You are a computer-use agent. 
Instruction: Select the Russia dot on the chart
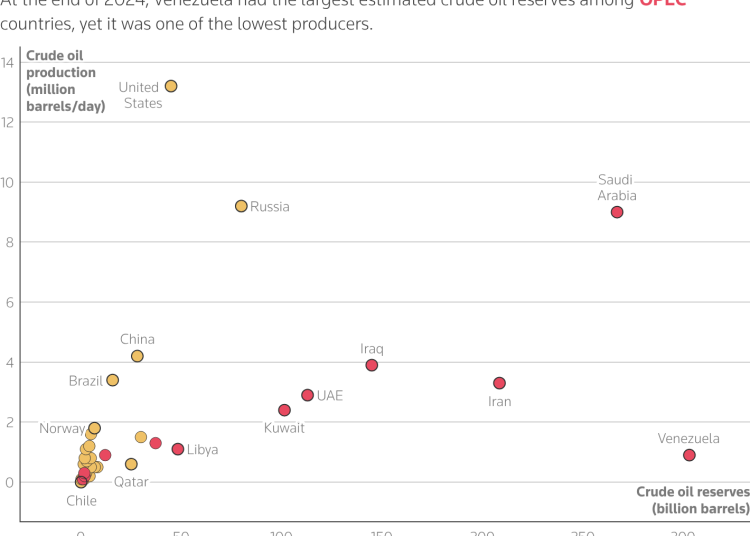tap(241, 206)
